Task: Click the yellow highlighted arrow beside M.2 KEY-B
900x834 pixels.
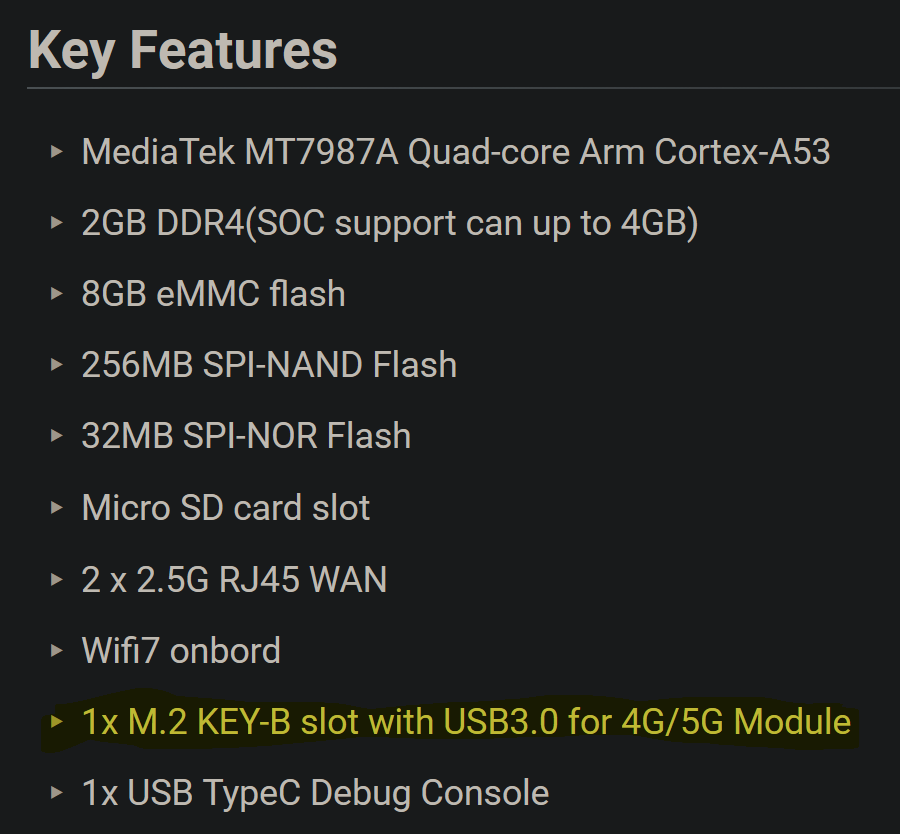Action: click(x=57, y=722)
